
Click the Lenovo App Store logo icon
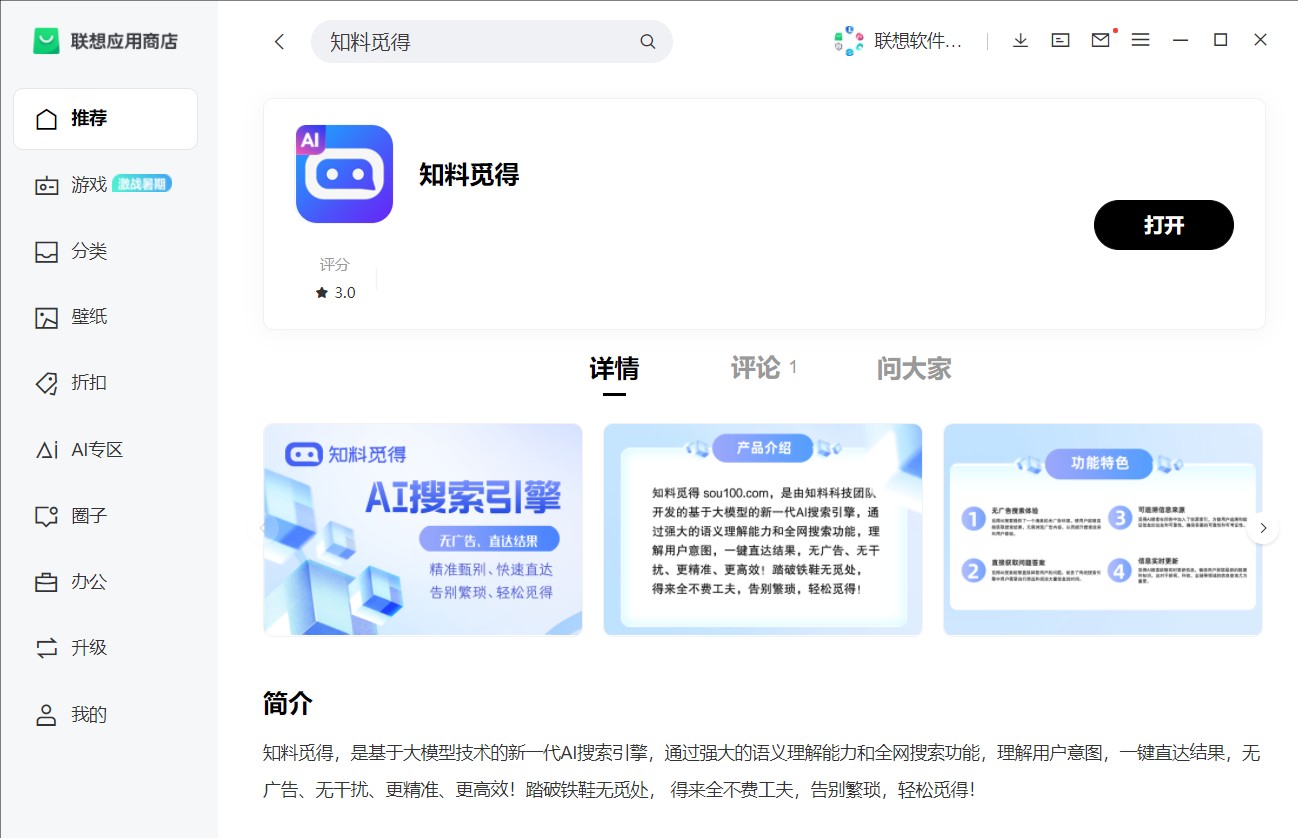tap(46, 41)
